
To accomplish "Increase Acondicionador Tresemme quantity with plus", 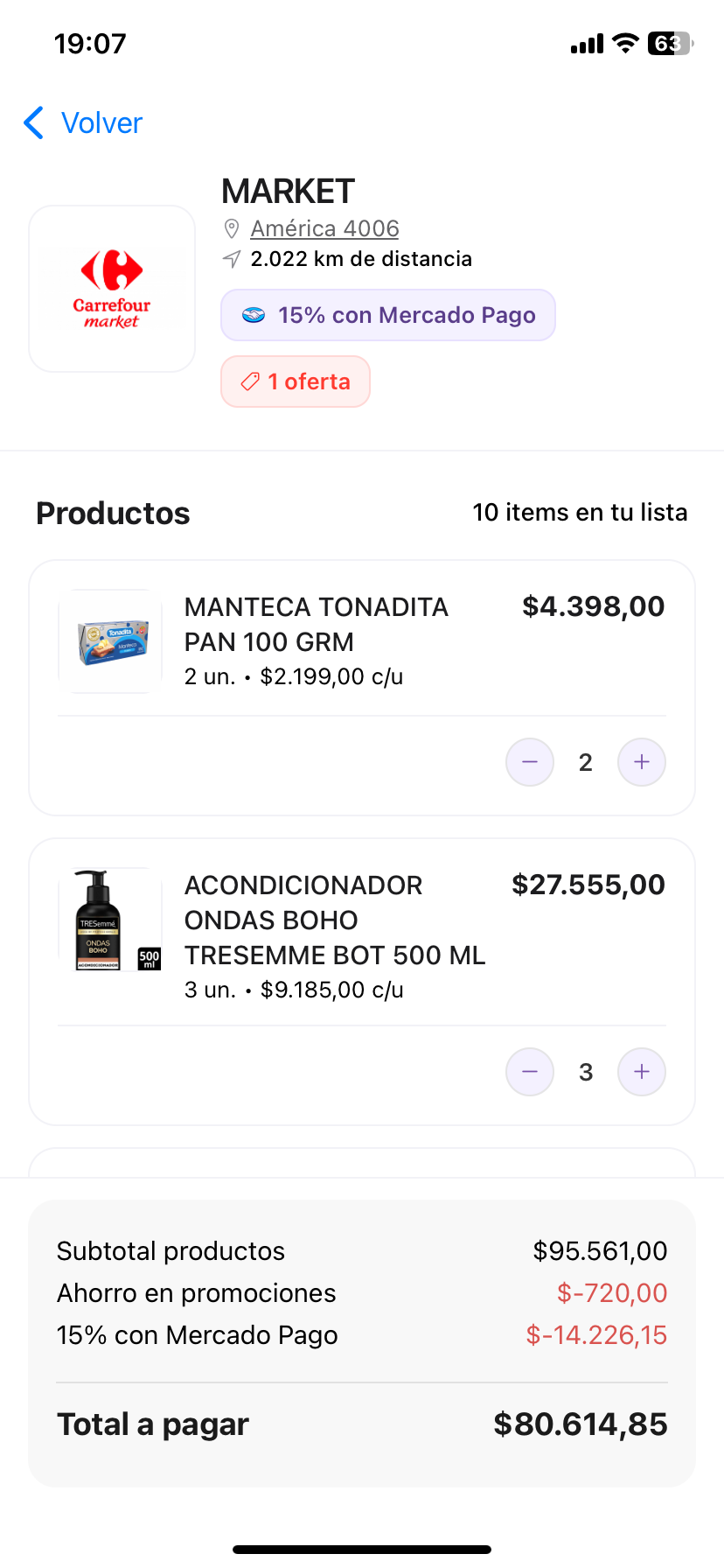I will [642, 1072].
